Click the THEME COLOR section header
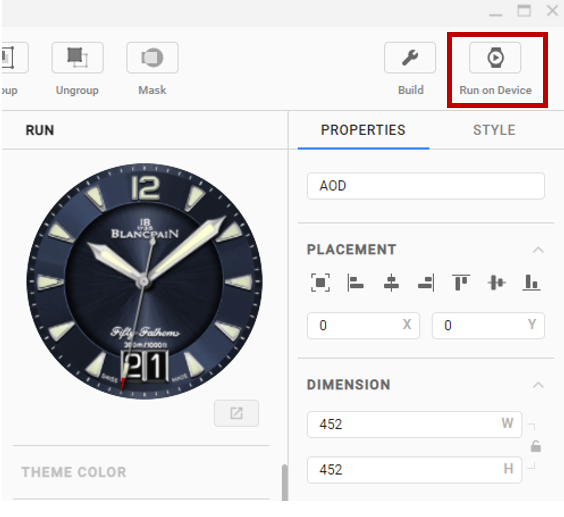This screenshot has height=517, width=564. [x=74, y=472]
